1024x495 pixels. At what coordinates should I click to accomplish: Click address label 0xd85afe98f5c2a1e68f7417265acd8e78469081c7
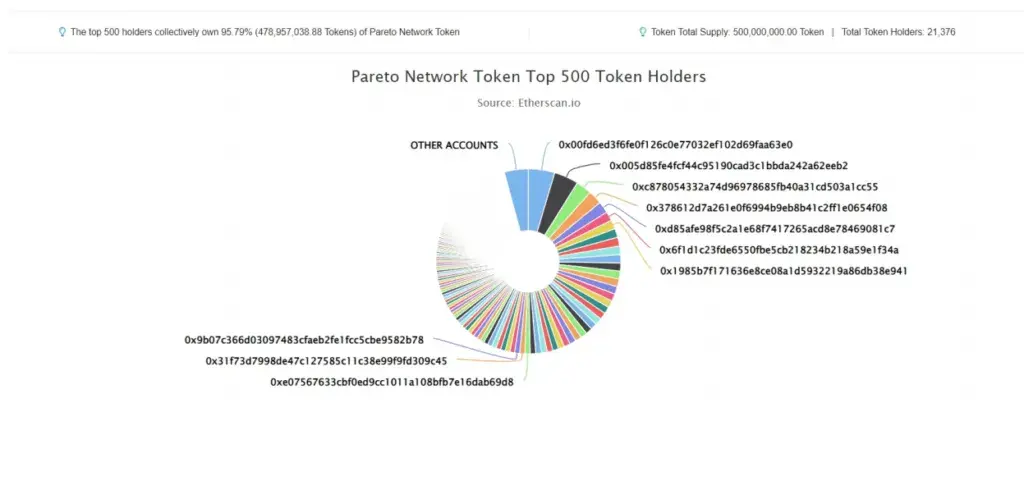point(775,229)
